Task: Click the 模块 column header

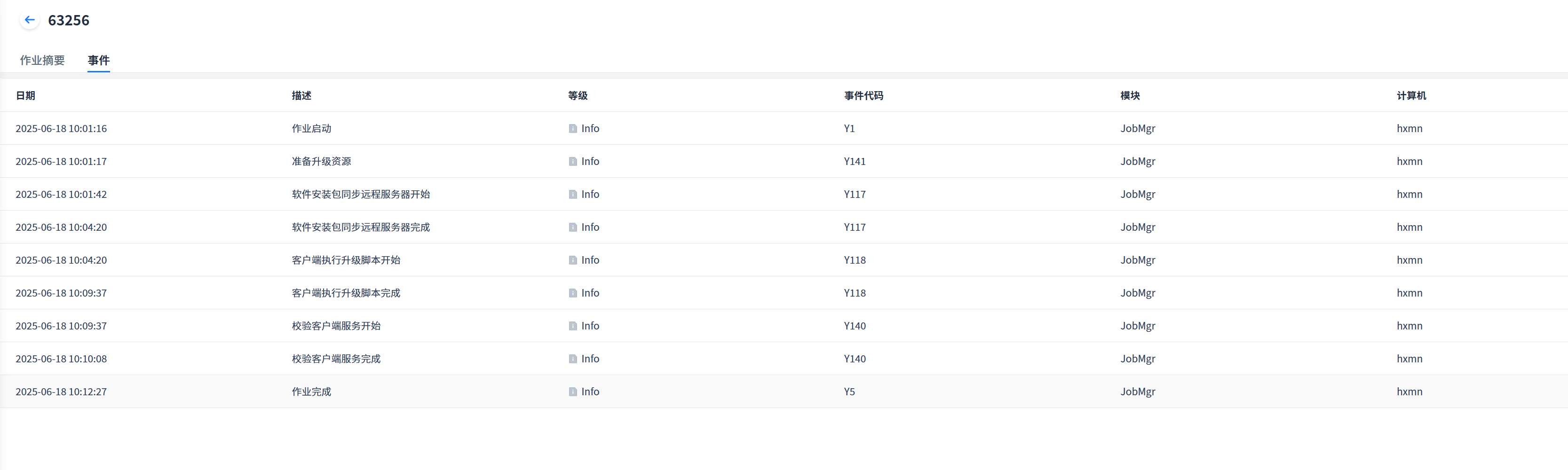Action: (x=1130, y=95)
